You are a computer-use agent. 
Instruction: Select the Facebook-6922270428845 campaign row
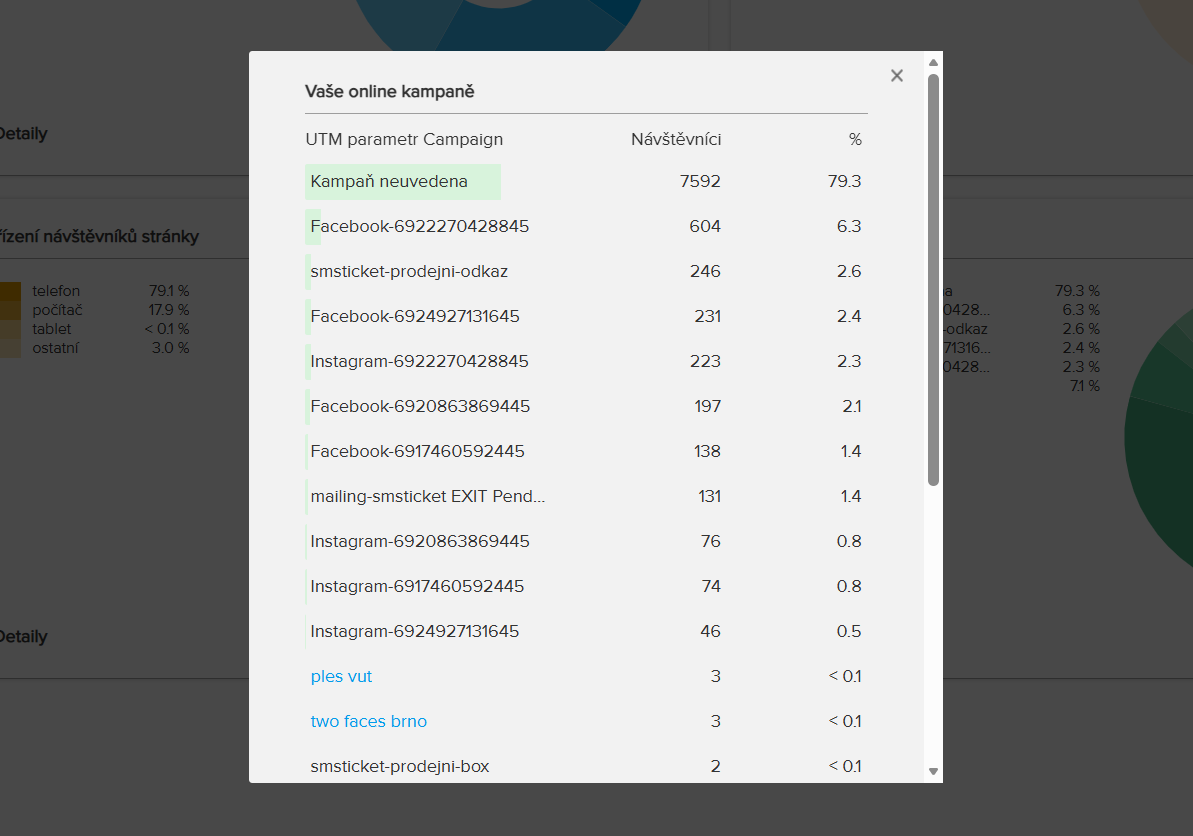419,227
